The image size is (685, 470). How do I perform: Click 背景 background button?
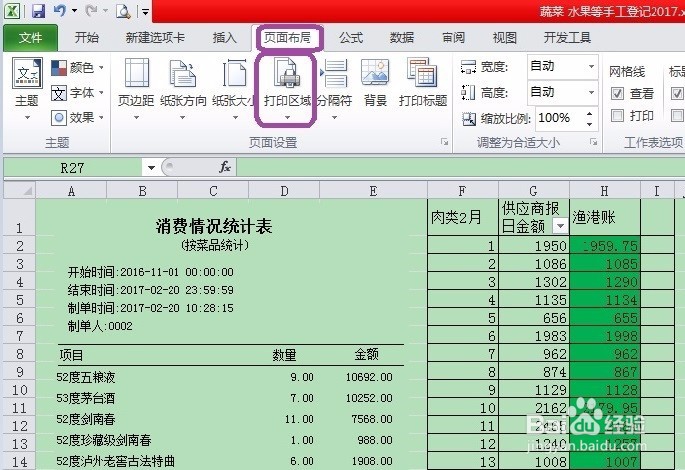tap(375, 83)
